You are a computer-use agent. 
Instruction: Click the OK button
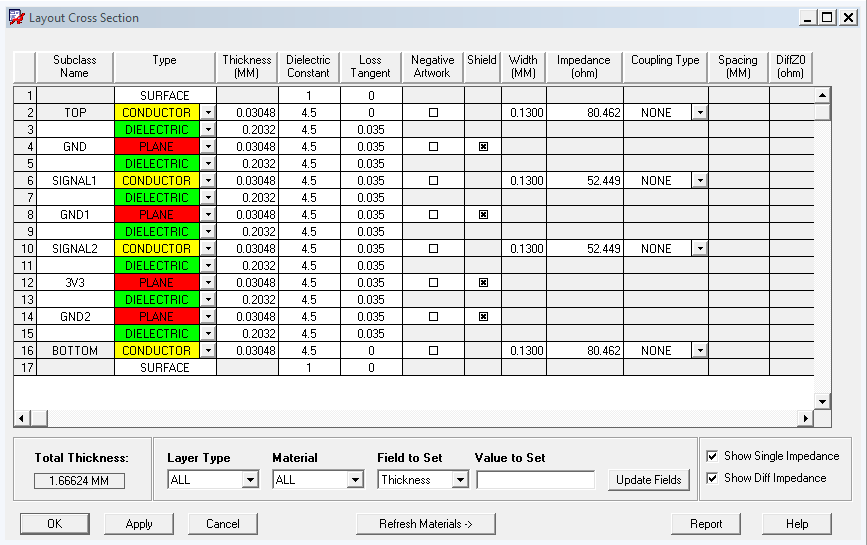click(55, 524)
